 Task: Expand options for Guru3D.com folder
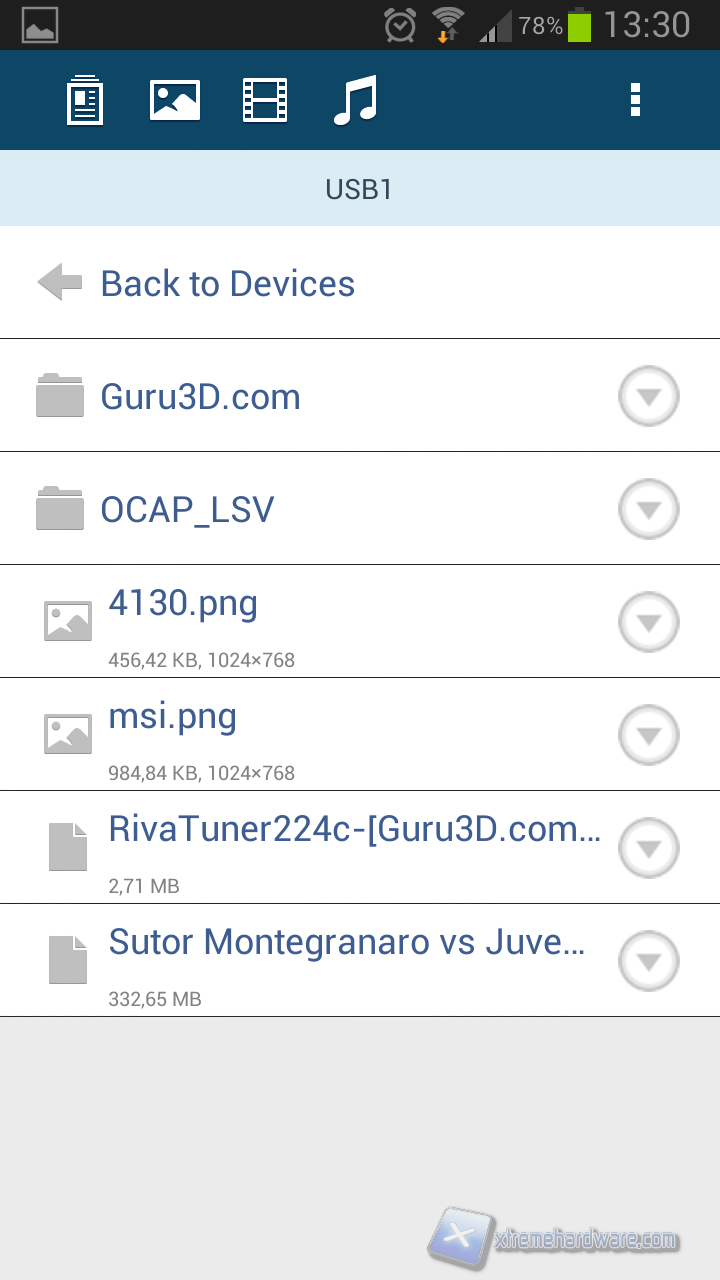coord(649,397)
